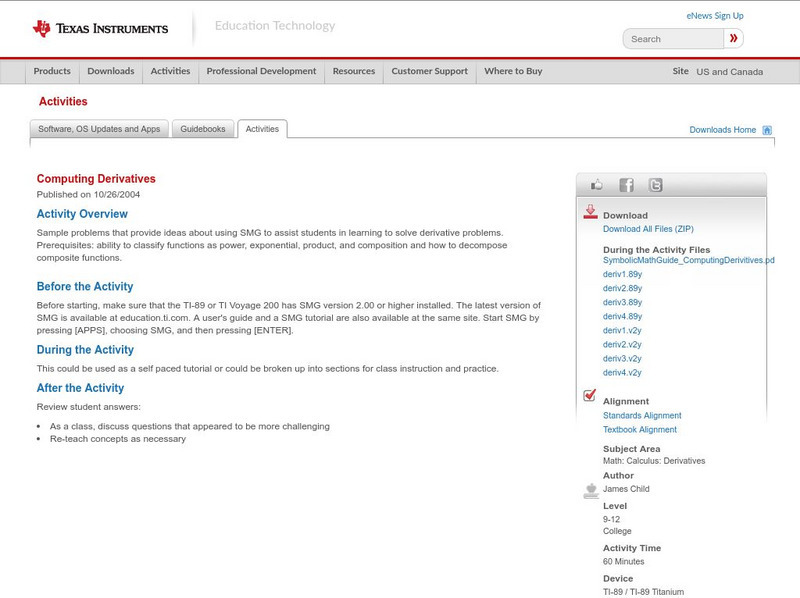Viewport: 800px width, 598px height.
Task: Click the 9-12 level text
Action: pyautogui.click(x=611, y=519)
